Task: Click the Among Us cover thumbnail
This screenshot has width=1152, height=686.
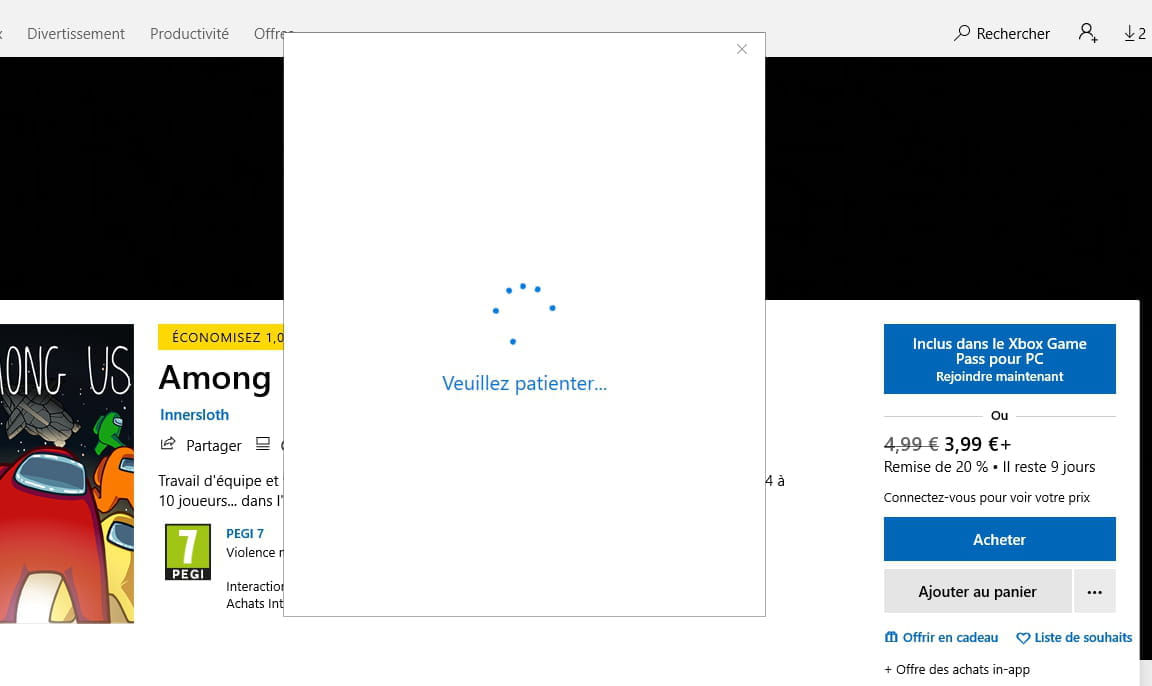Action: [x=67, y=474]
